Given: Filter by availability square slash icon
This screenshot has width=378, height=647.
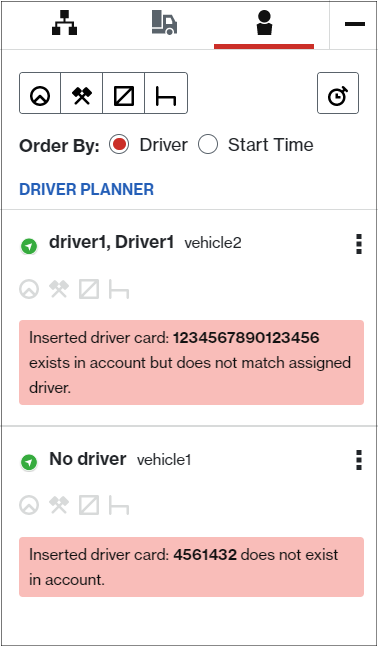Looking at the screenshot, I should pos(124,93).
